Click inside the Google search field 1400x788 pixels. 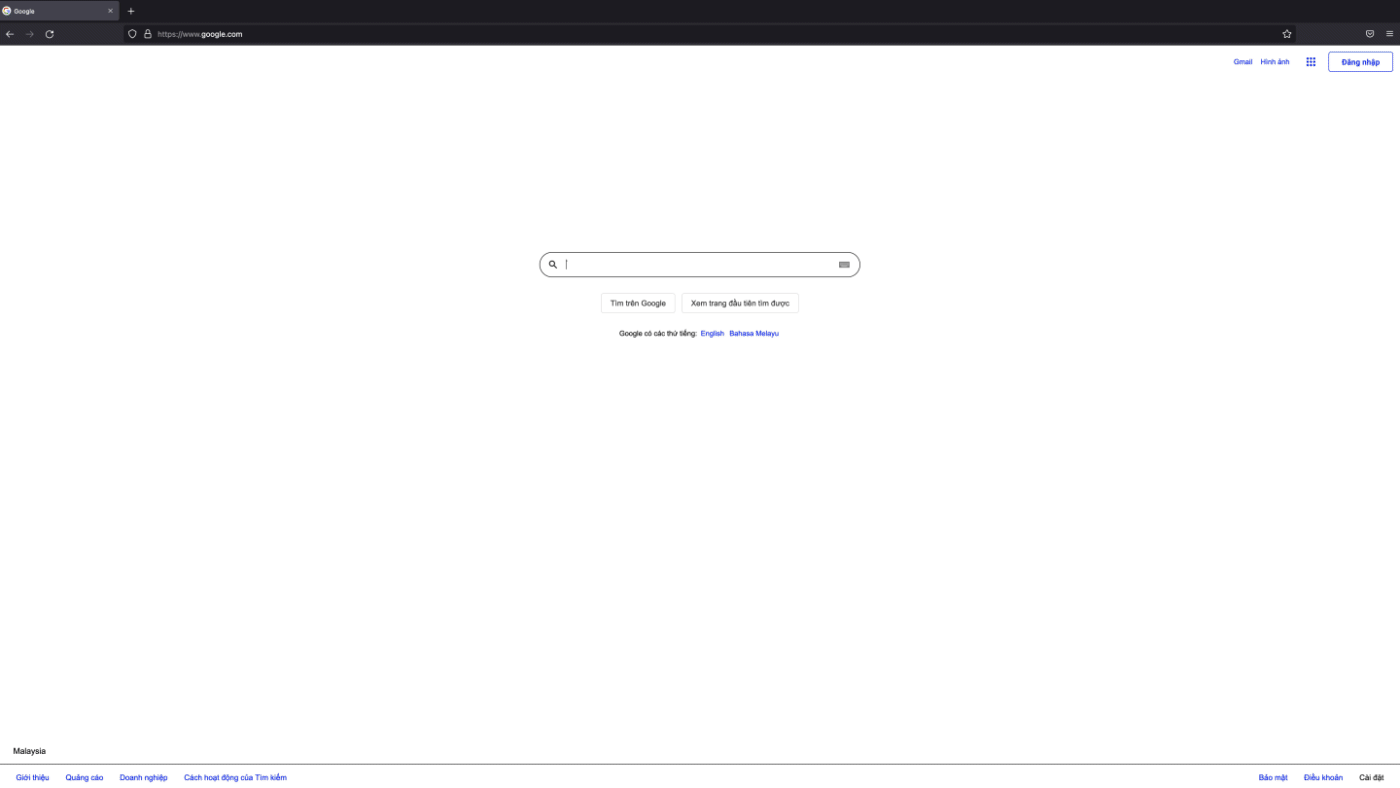[700, 265]
